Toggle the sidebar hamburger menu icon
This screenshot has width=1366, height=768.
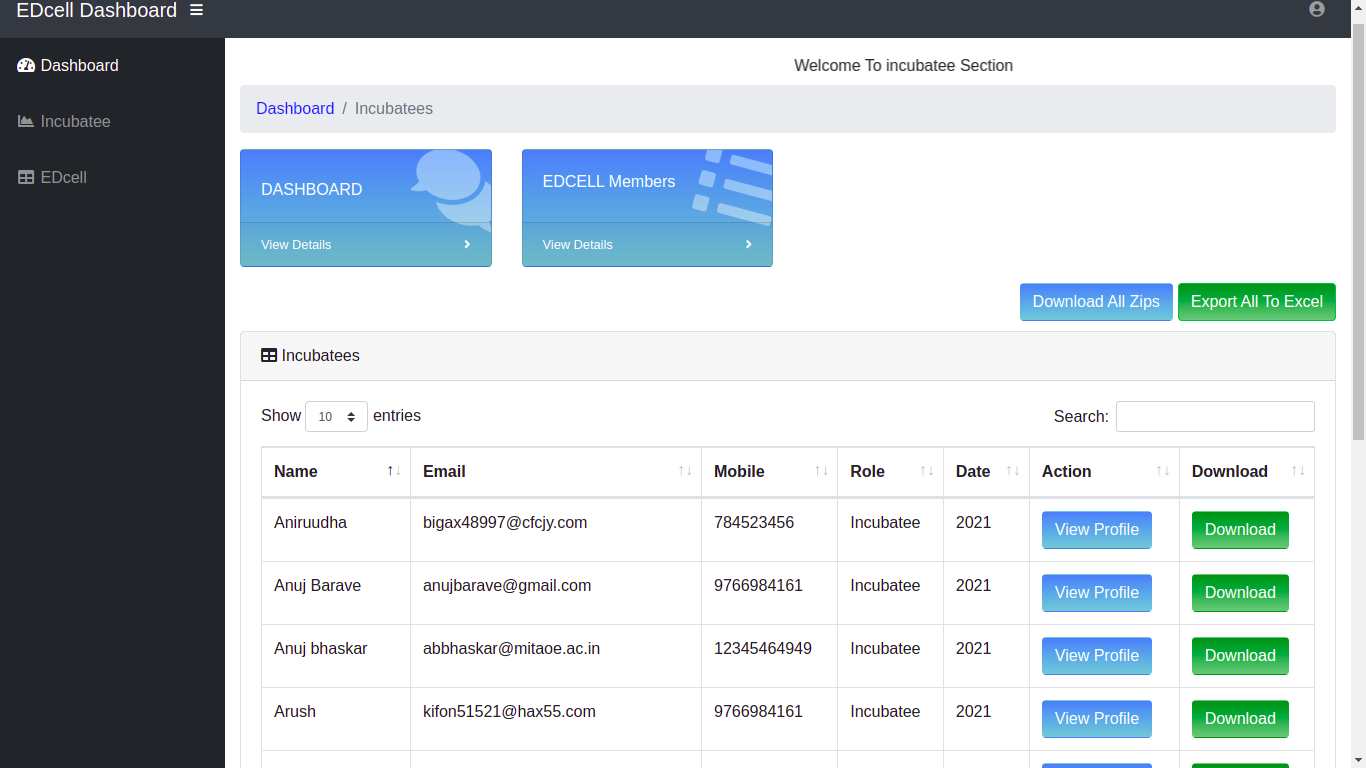tap(196, 10)
